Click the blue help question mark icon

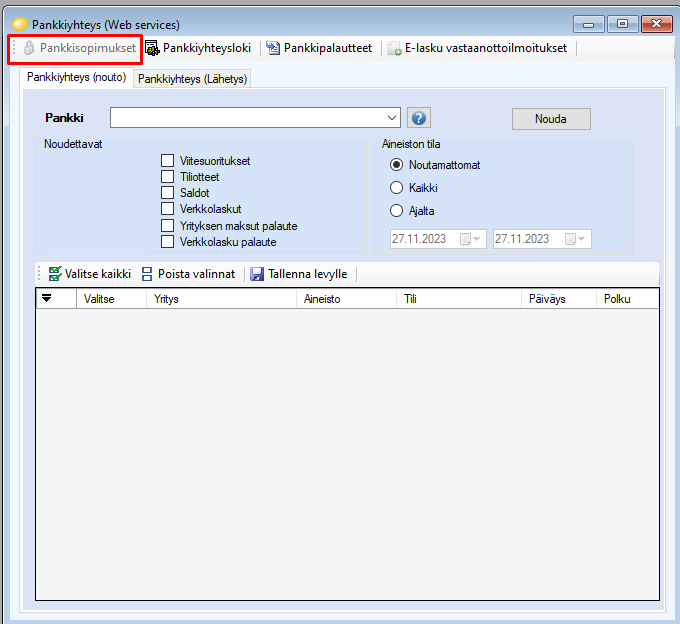(x=419, y=118)
